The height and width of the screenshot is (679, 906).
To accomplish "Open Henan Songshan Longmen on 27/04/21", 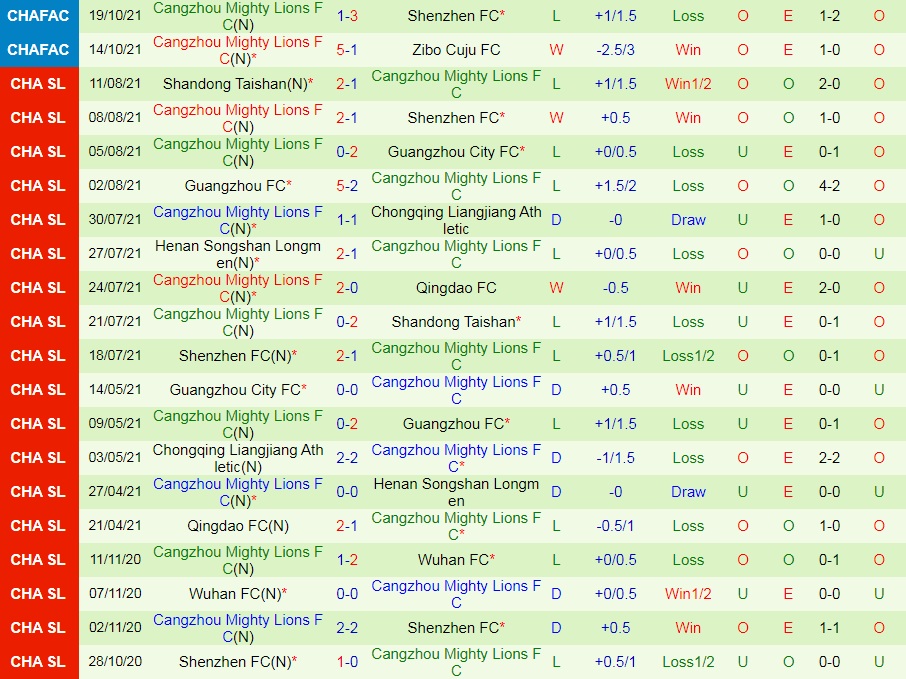I will tap(456, 492).
